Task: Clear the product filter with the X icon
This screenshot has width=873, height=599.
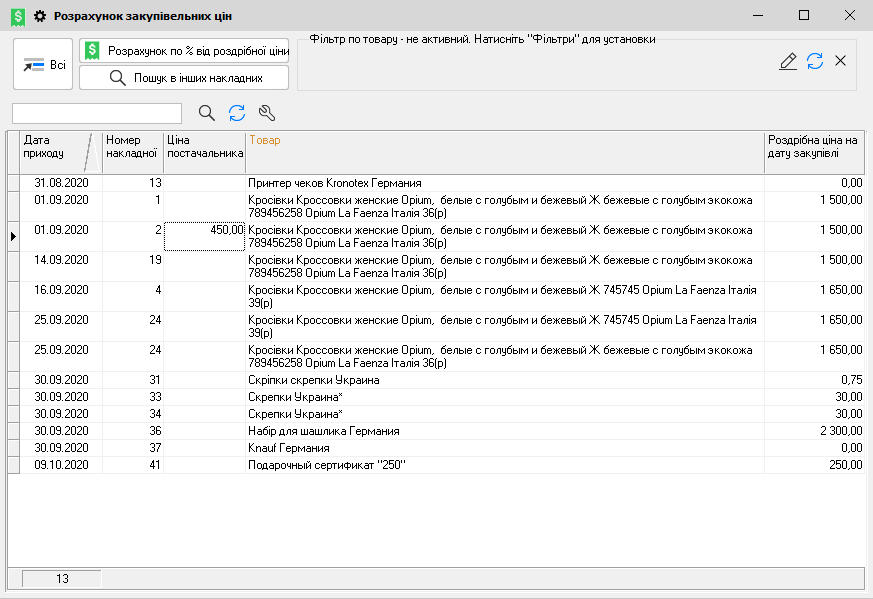Action: 840,61
